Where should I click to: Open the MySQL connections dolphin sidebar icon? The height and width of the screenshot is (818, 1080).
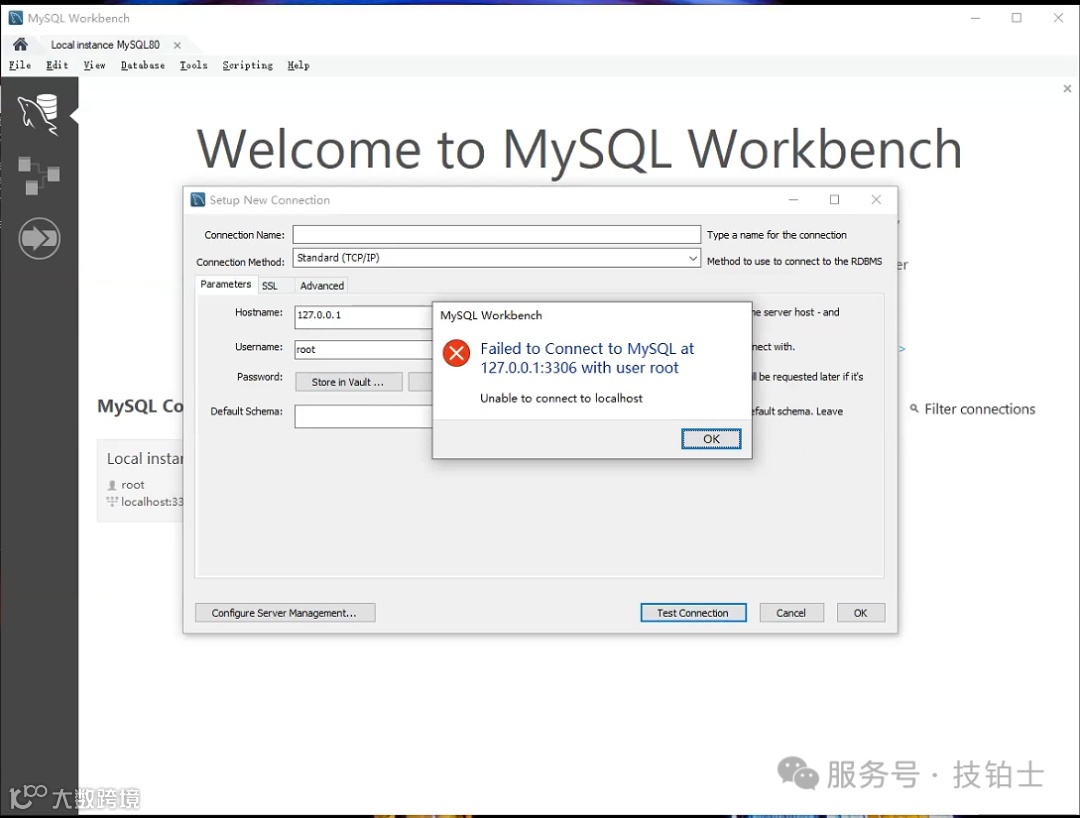[39, 114]
